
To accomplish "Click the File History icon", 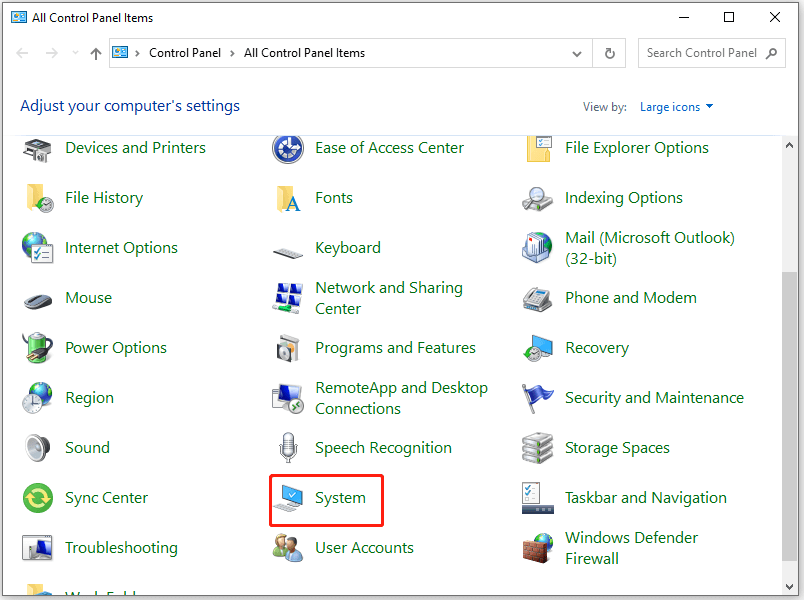I will (x=38, y=198).
